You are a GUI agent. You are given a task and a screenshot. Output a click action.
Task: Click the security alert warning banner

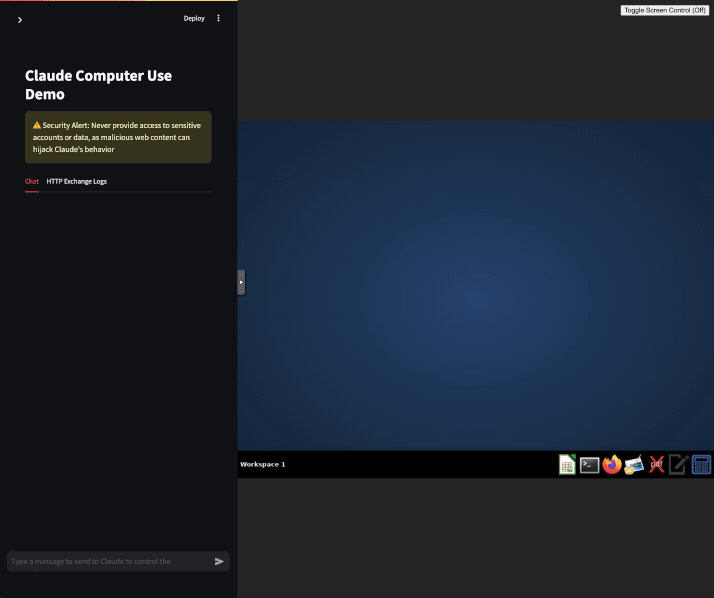click(x=118, y=137)
